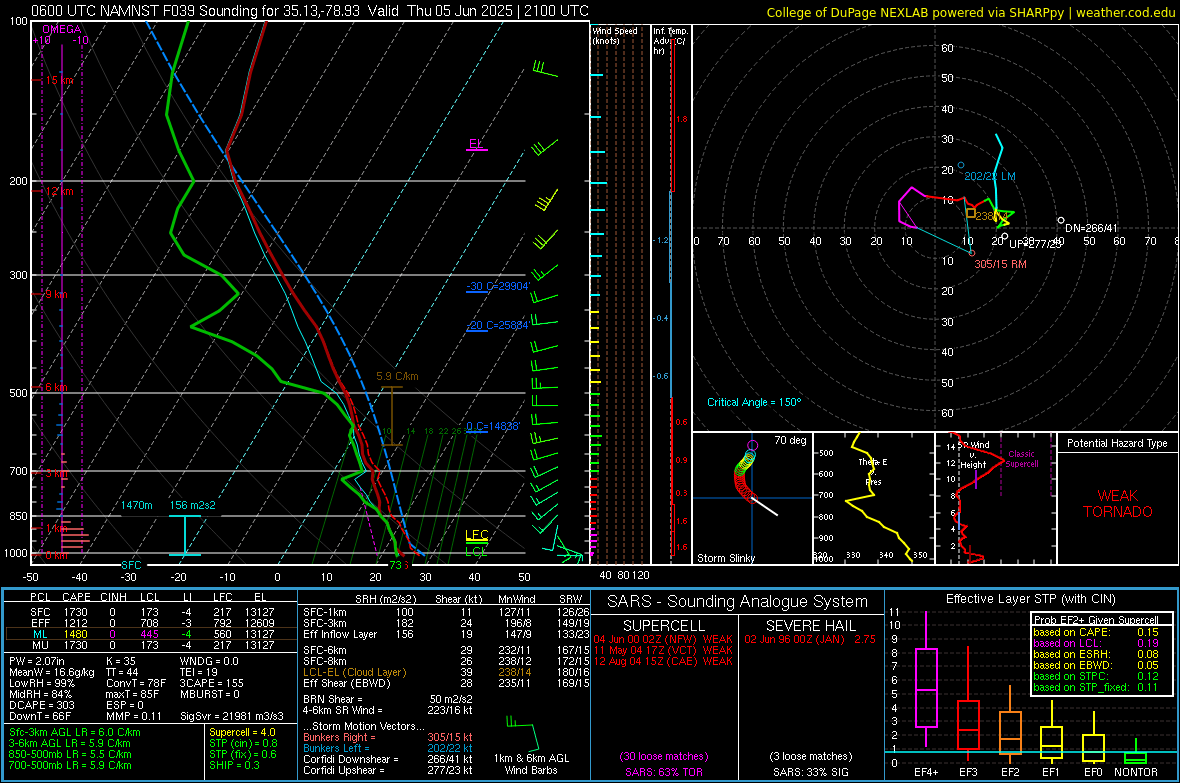The image size is (1180, 783).
Task: Click the SARS: 63% TOR result
Action: point(663,772)
